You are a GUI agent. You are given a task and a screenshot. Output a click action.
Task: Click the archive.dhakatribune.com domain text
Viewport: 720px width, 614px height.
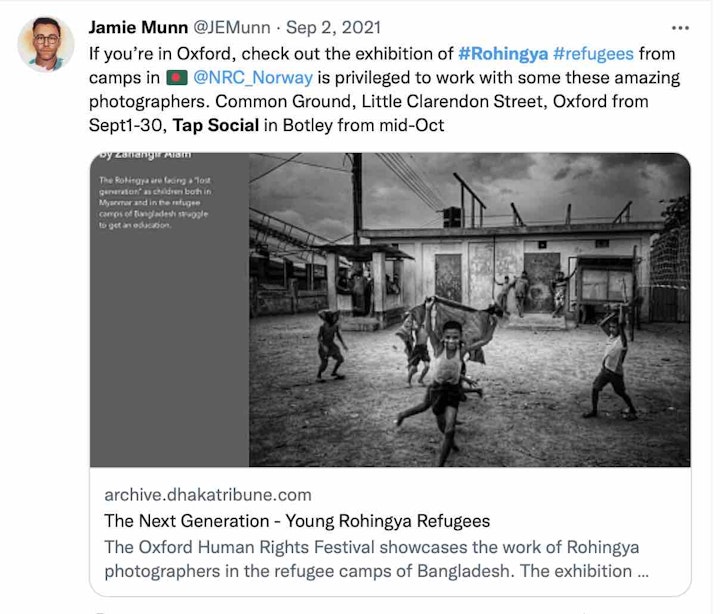[x=207, y=495]
